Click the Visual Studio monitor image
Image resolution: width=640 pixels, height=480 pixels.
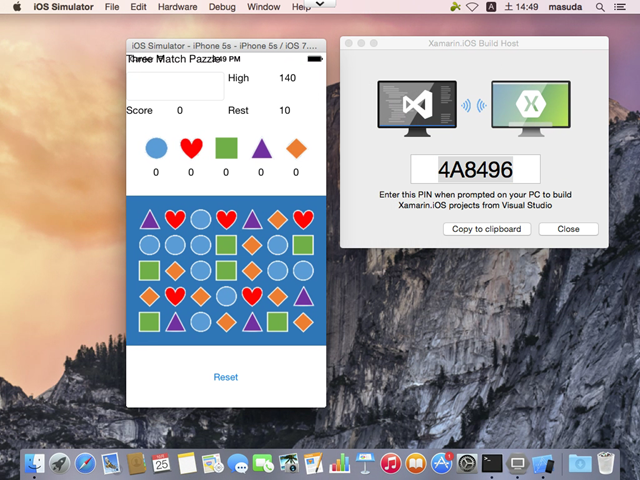pyautogui.click(x=417, y=107)
